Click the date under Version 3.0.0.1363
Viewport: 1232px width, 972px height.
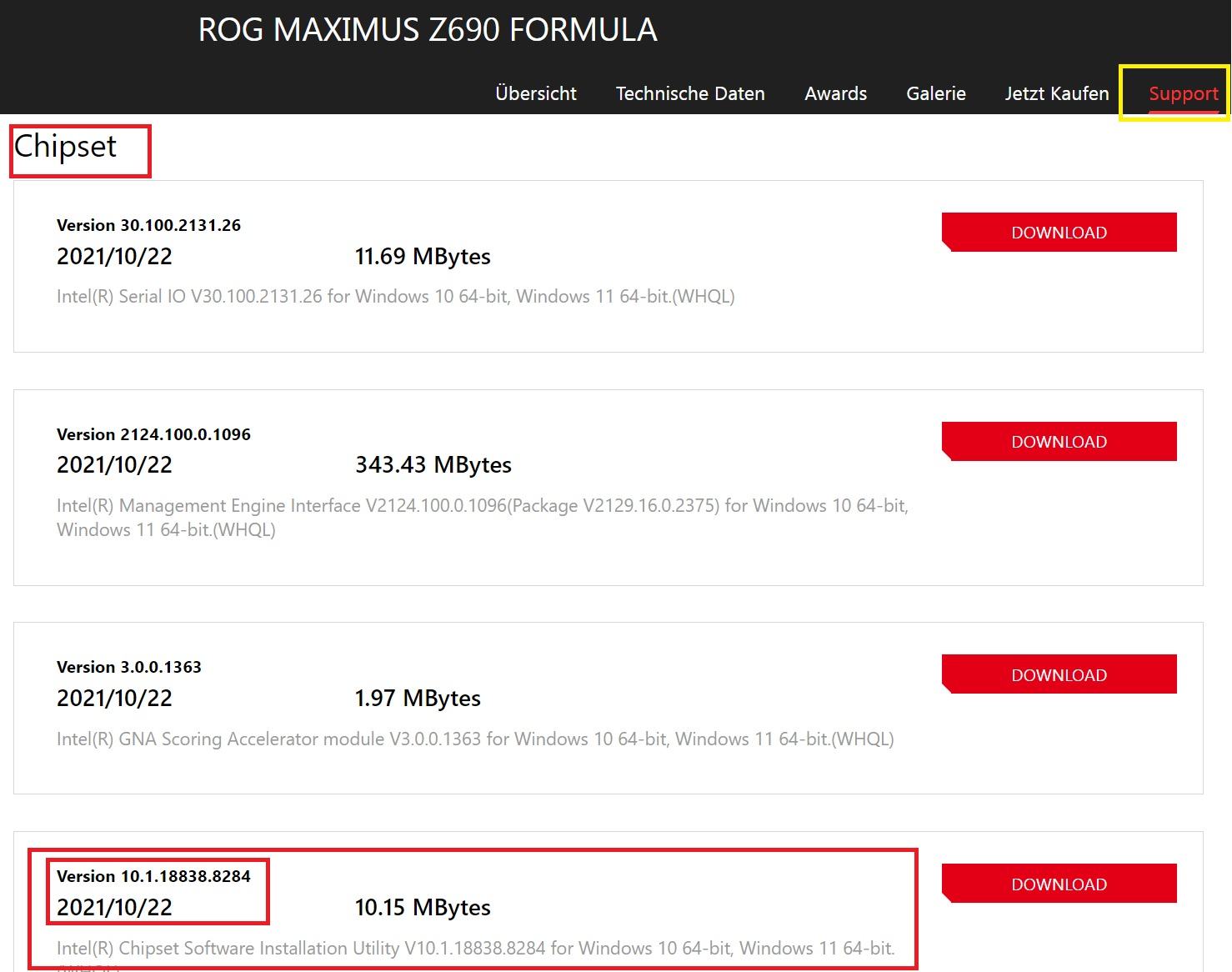coord(114,699)
